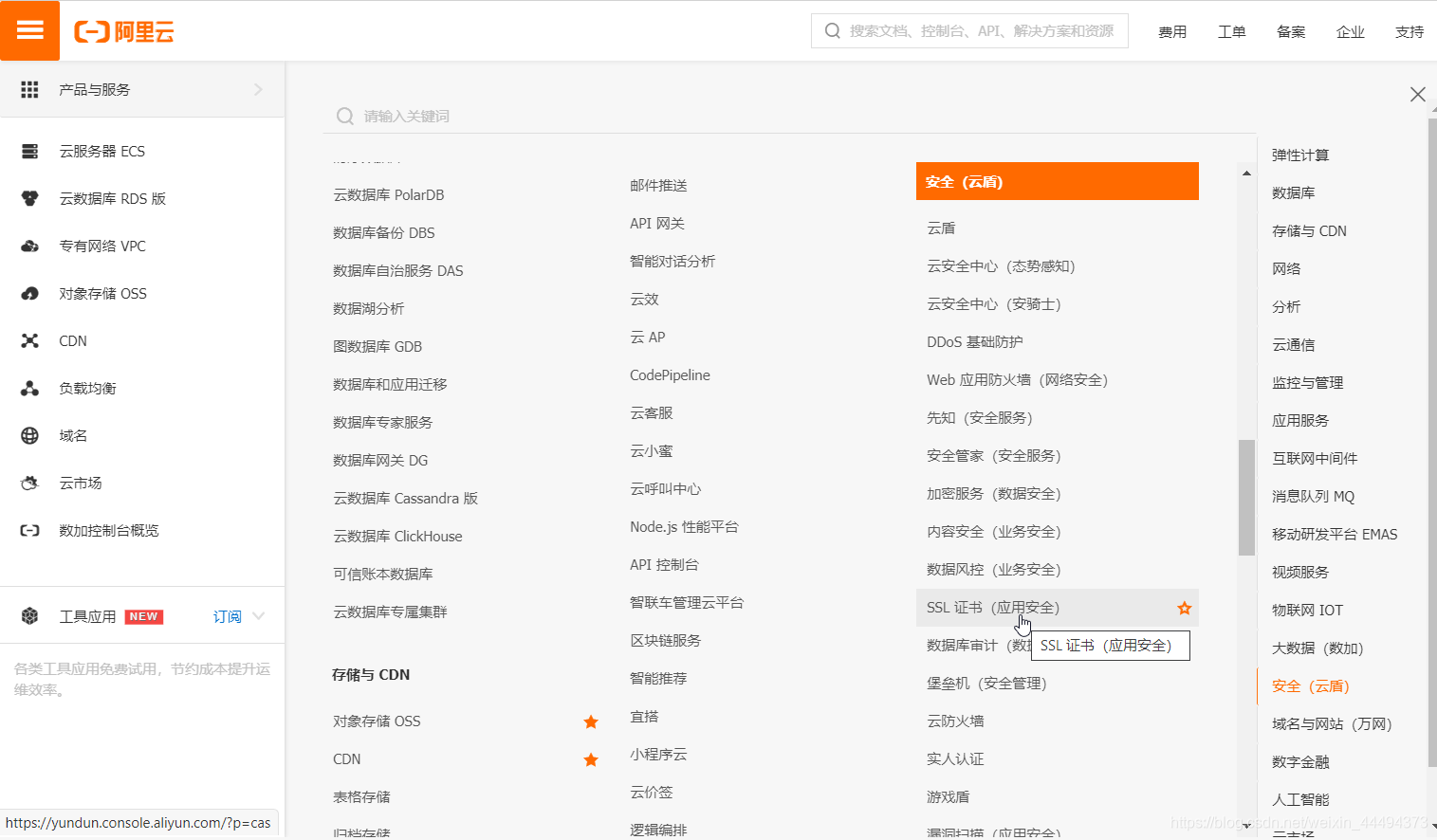1437x840 pixels.
Task: Open 数据风控 (业务安全) link
Action: click(993, 570)
